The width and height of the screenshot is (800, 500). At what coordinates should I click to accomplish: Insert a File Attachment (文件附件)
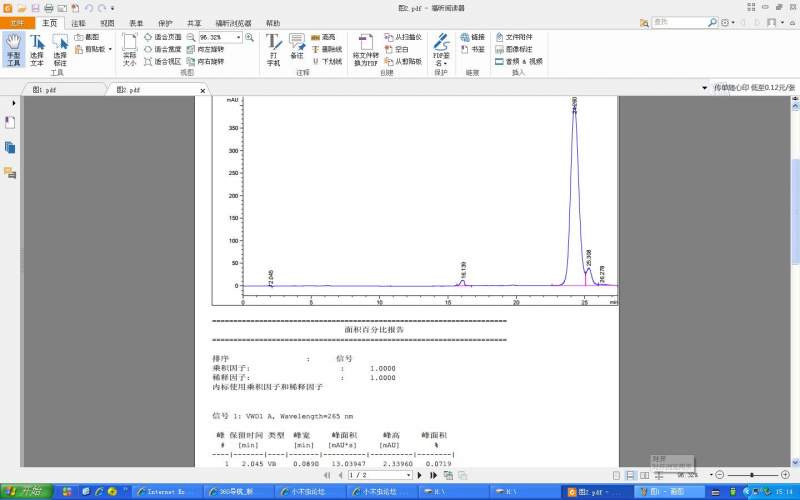[x=514, y=37]
